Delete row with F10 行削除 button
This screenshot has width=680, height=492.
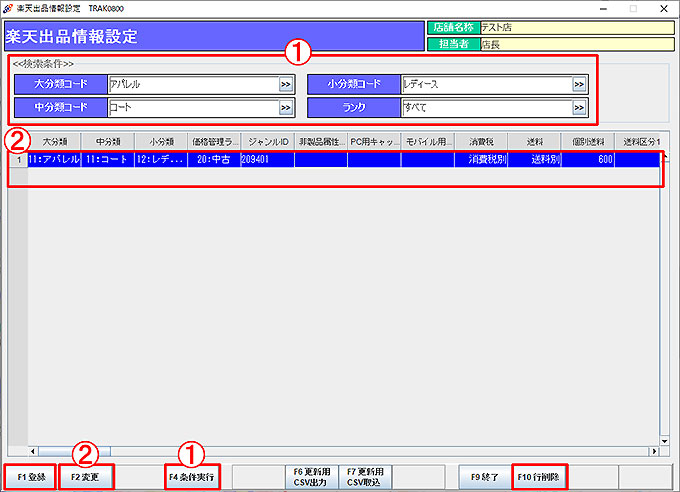click(540, 477)
